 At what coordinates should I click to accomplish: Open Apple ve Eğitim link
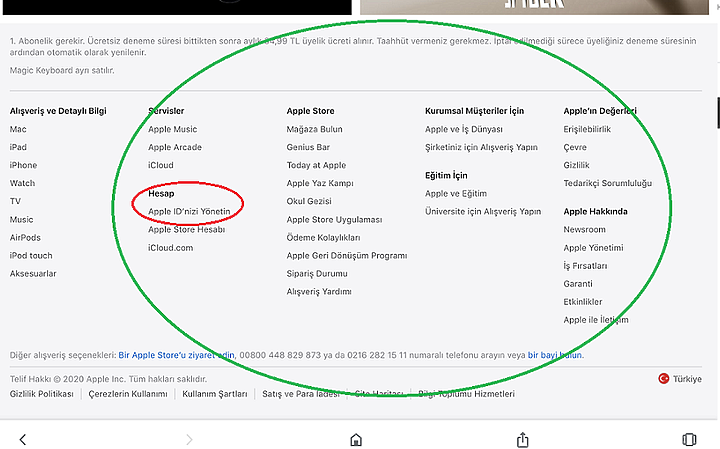[456, 193]
